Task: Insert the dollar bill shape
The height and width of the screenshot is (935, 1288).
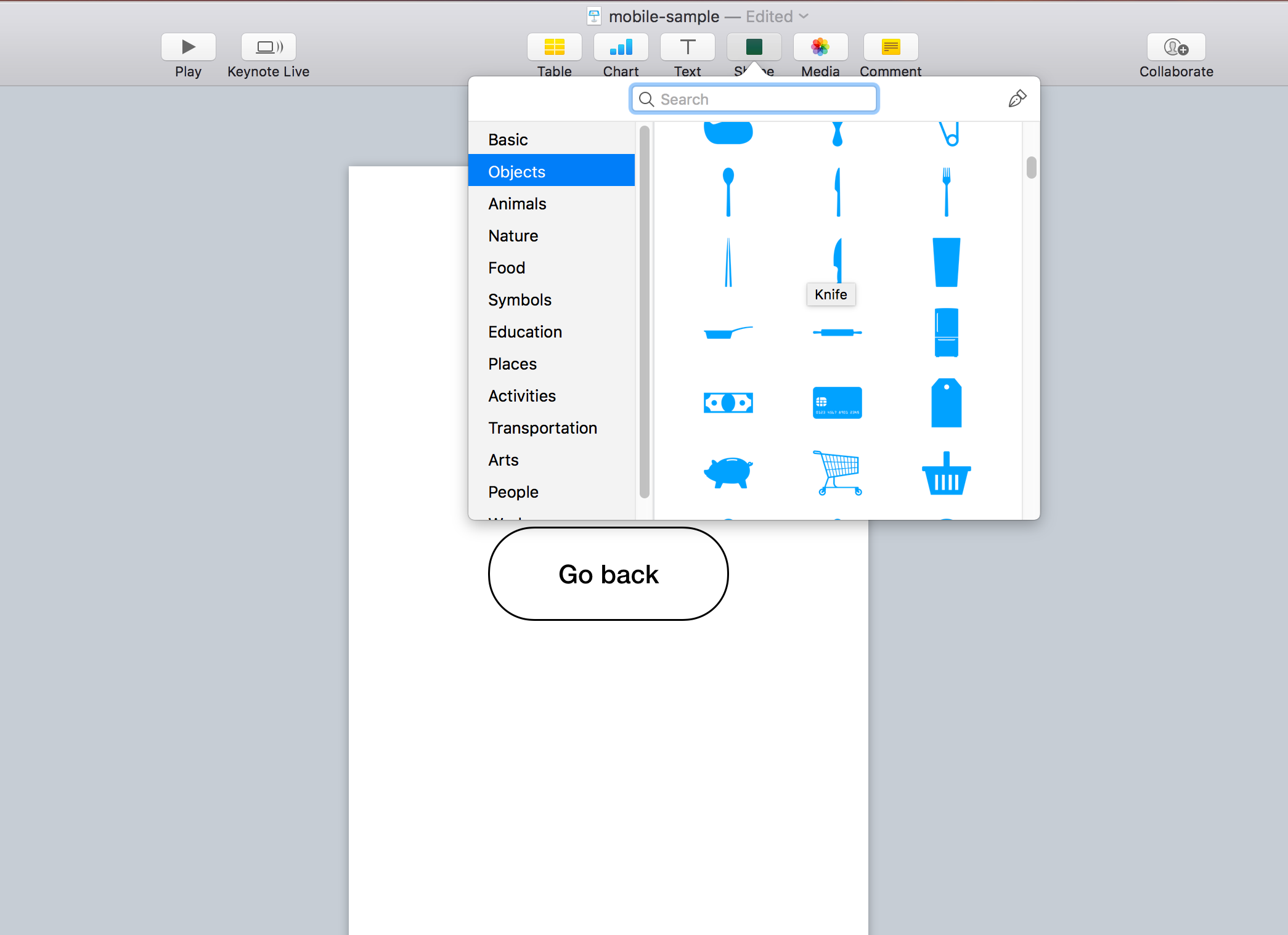Action: click(728, 403)
